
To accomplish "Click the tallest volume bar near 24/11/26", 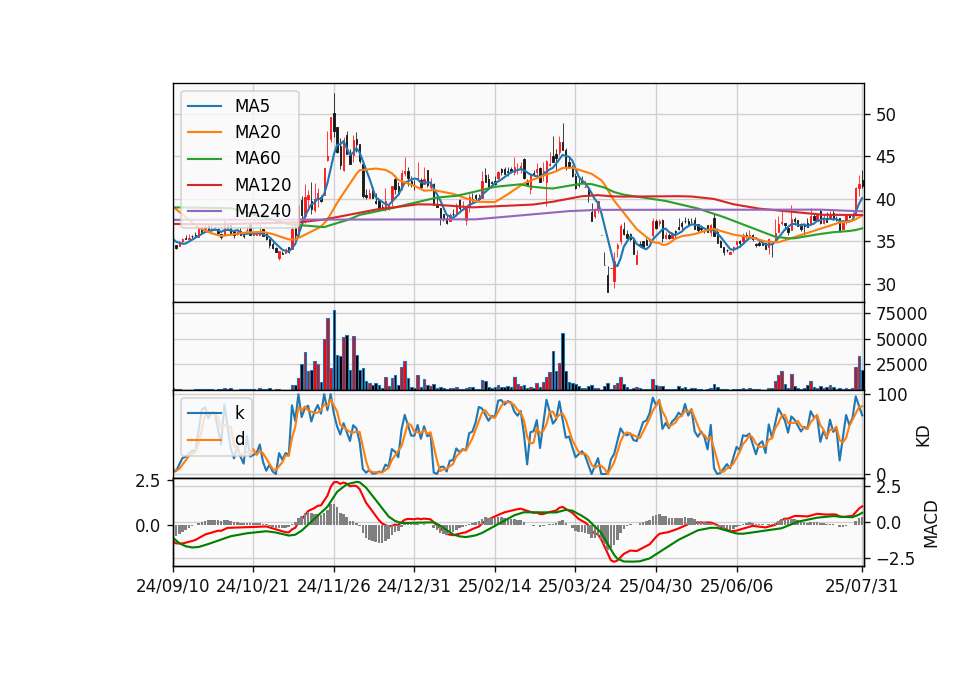I will tap(334, 350).
